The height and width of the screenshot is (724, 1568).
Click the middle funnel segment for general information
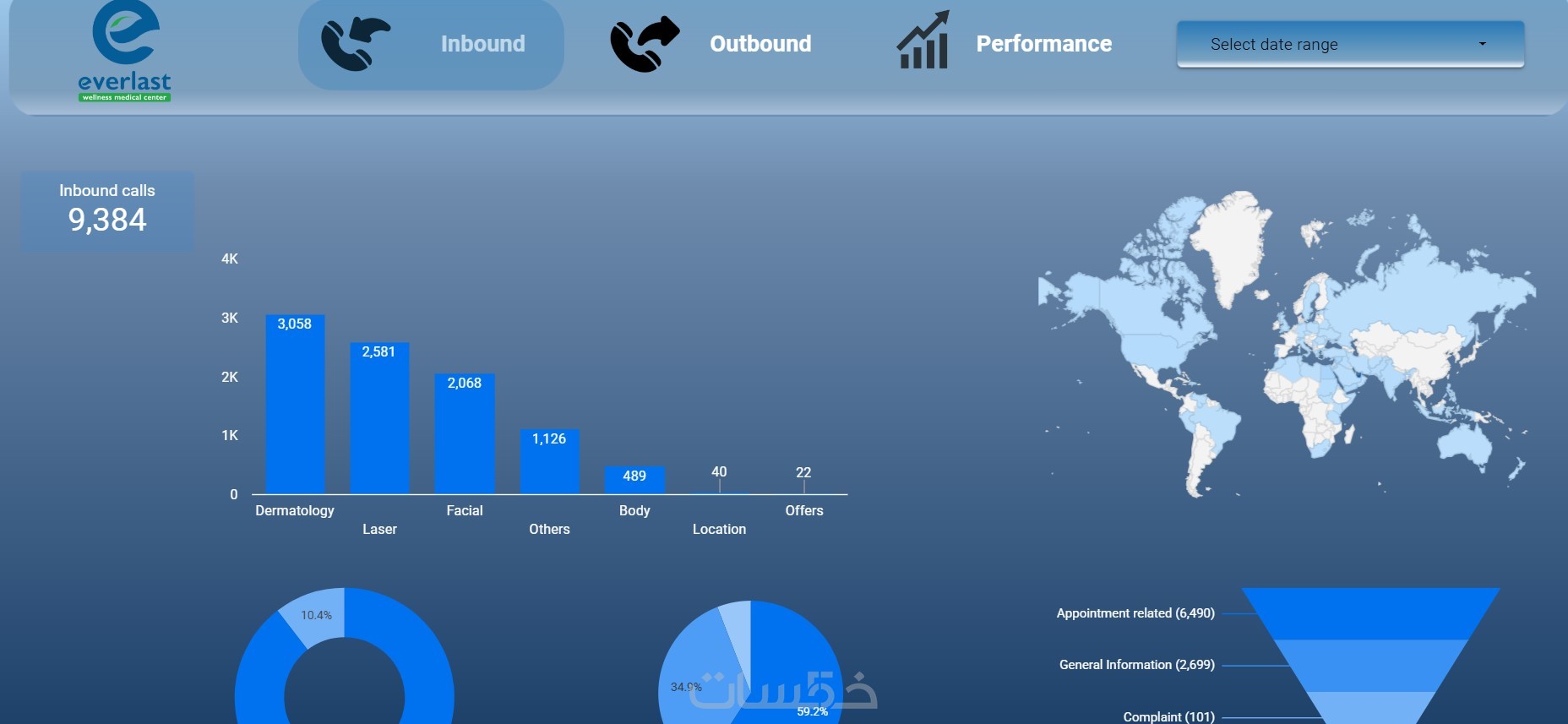[1370, 665]
